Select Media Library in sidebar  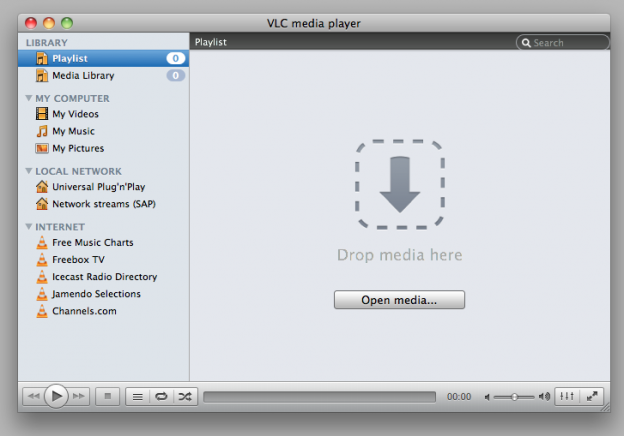[83, 76]
